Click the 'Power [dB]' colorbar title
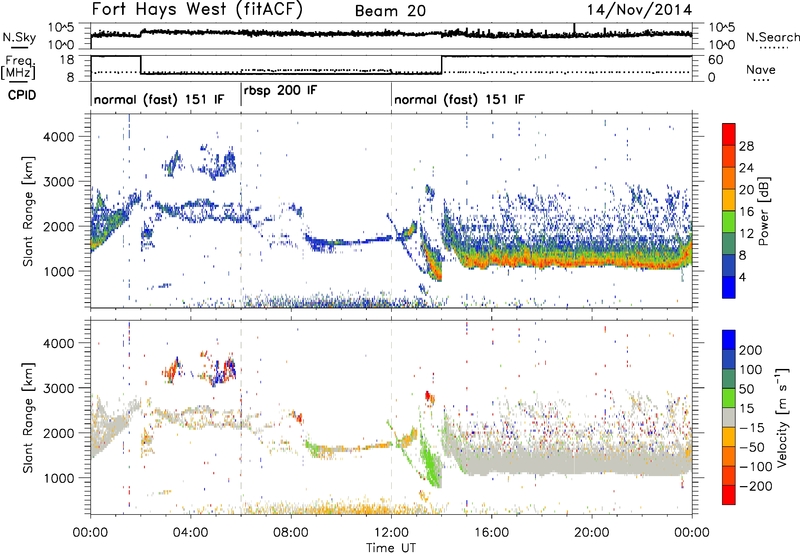Viewport: 800px width, 554px height. click(764, 211)
